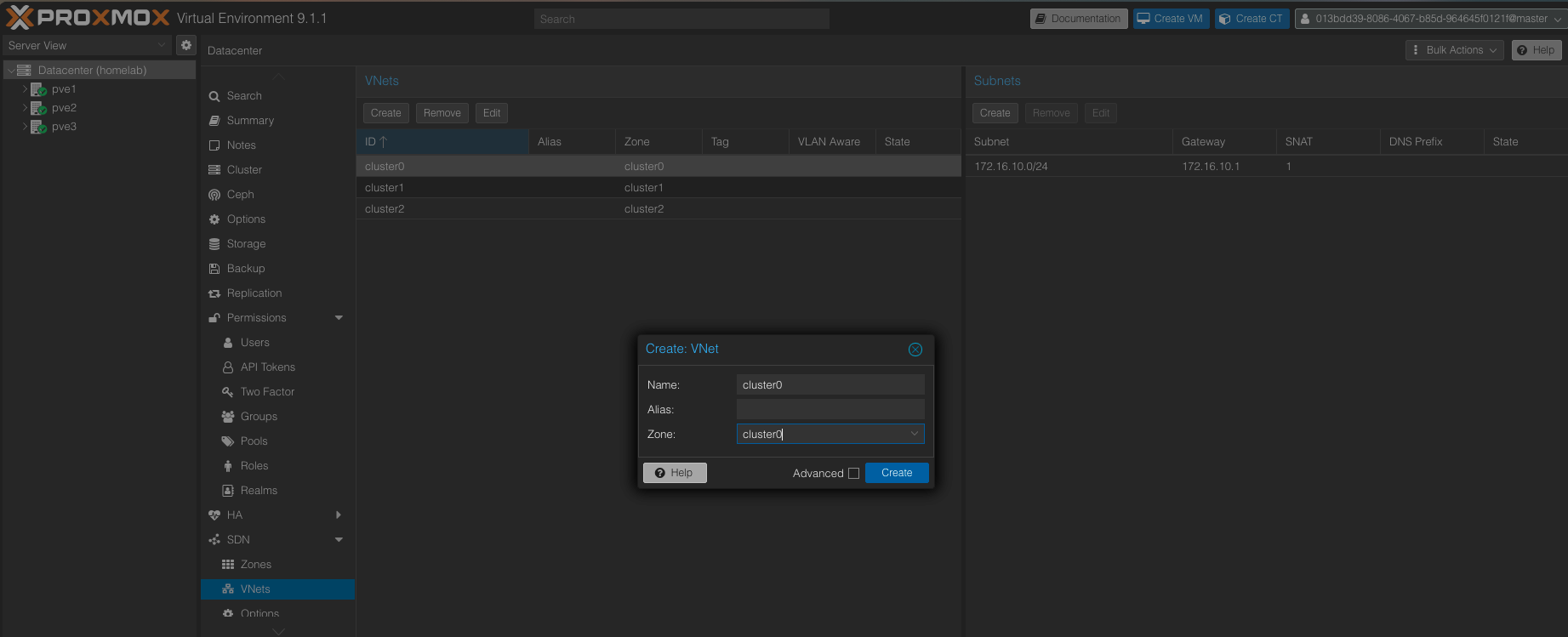The width and height of the screenshot is (1568, 637).
Task: Open the Notes menu item
Action: click(277, 145)
